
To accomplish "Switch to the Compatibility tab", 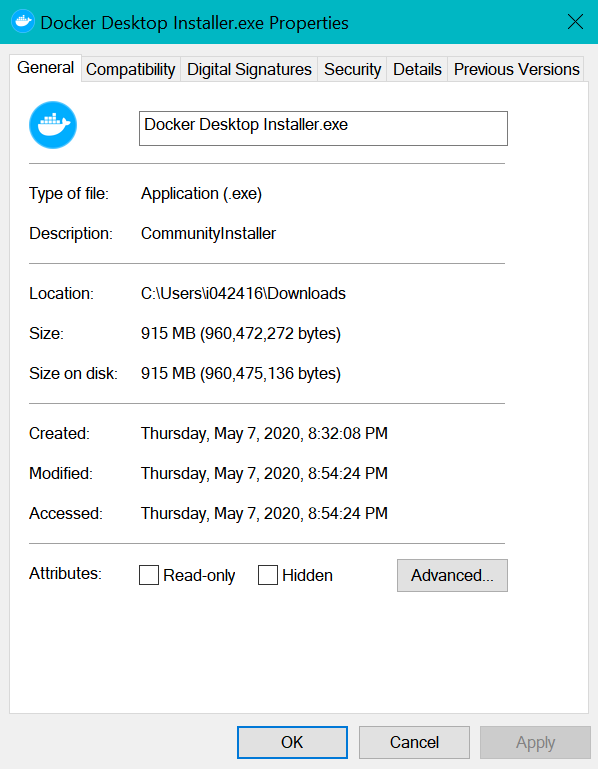I will coord(130,69).
